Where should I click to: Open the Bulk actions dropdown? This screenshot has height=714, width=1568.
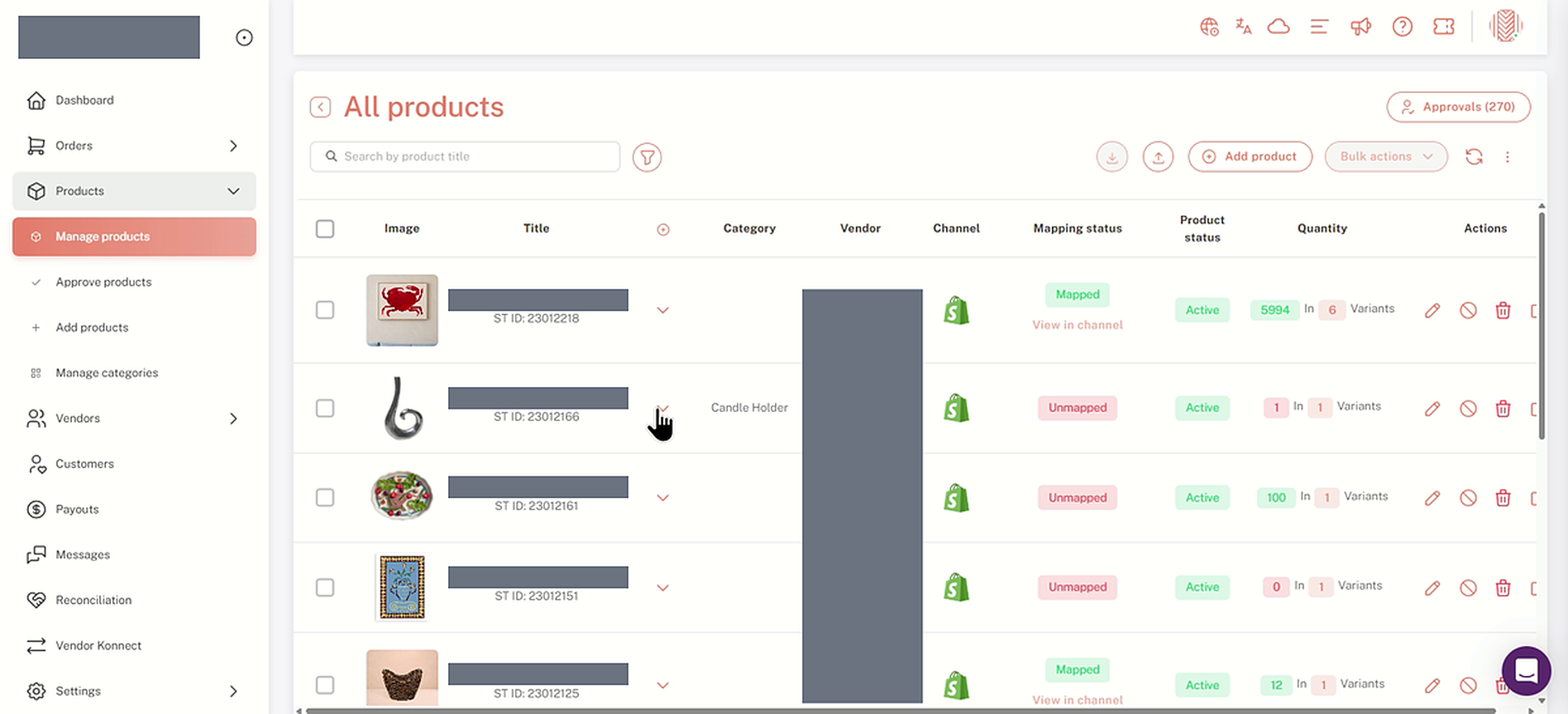click(x=1386, y=156)
